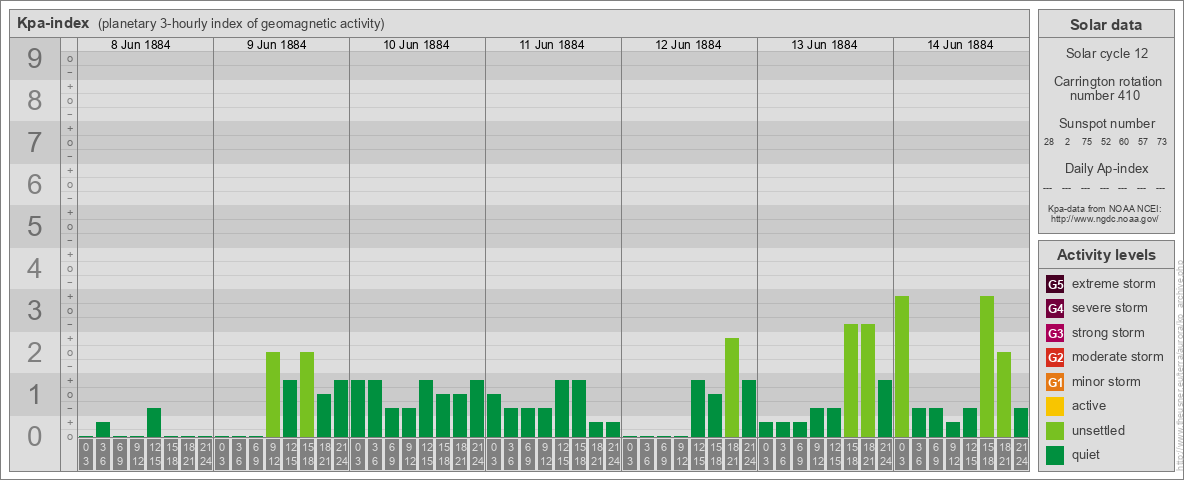Select the yellow active level swatch
The width and height of the screenshot is (1184, 480).
pyautogui.click(x=1055, y=406)
